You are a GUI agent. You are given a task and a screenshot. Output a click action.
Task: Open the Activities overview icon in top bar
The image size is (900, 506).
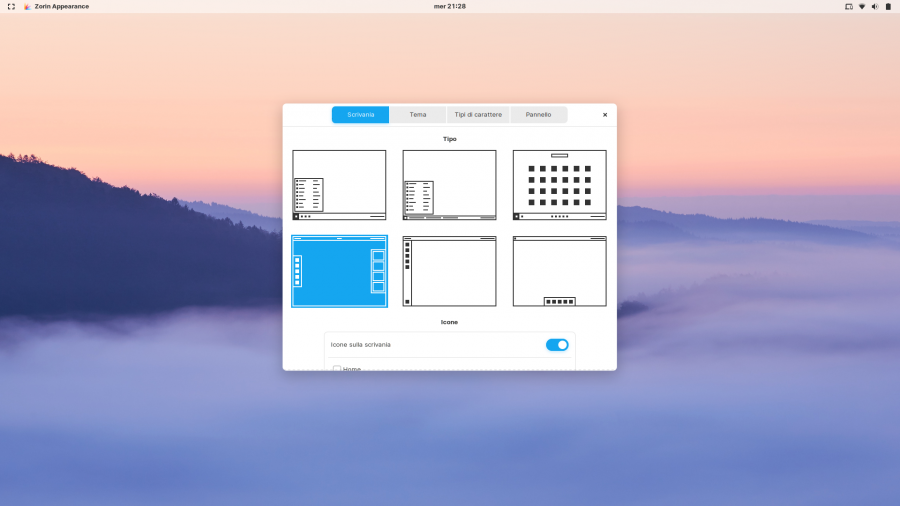click(11, 6)
